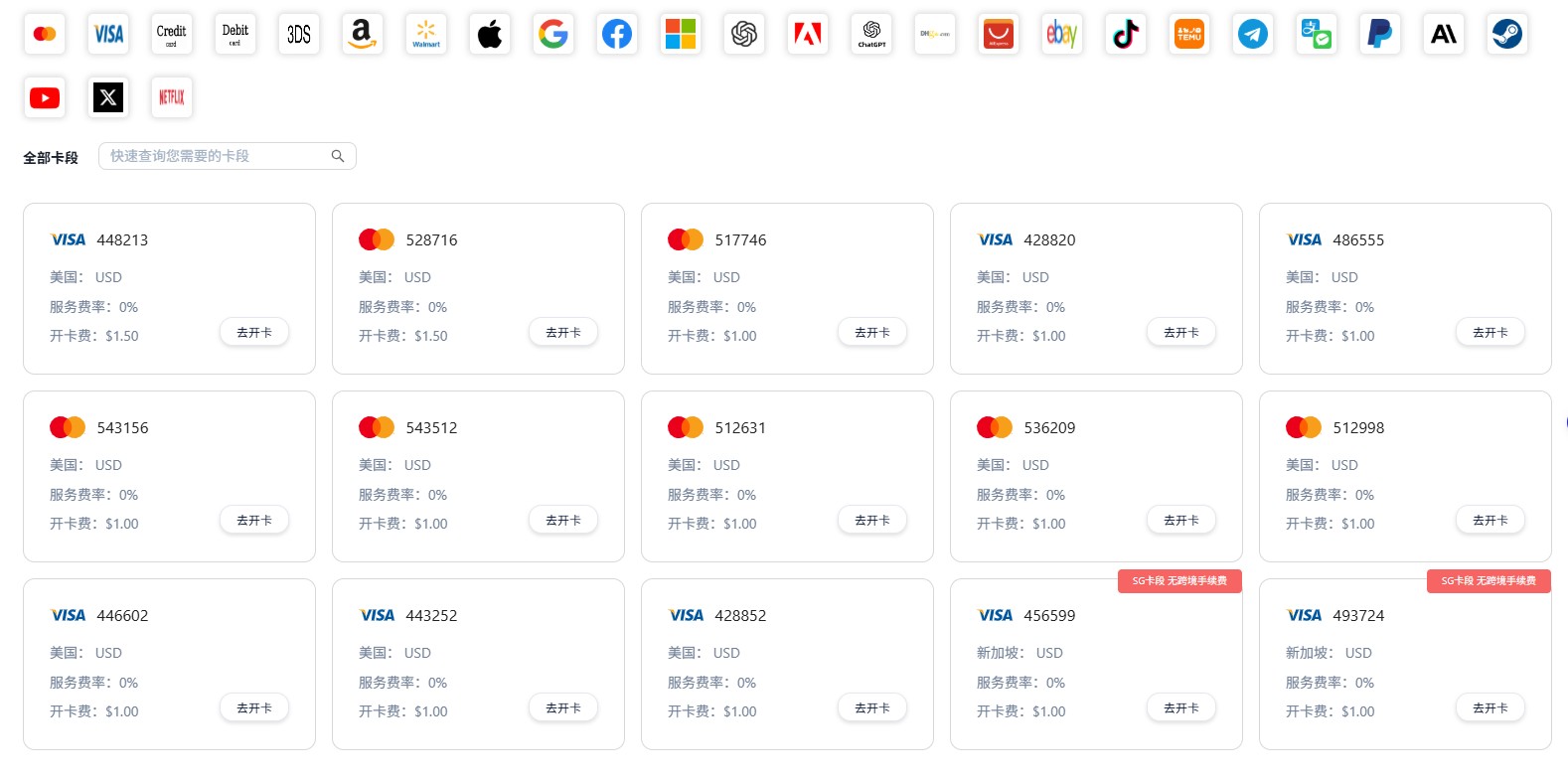Screen dimensions: 1568x780
Task: Click 去开卡 on card 486555
Action: tap(1490, 333)
